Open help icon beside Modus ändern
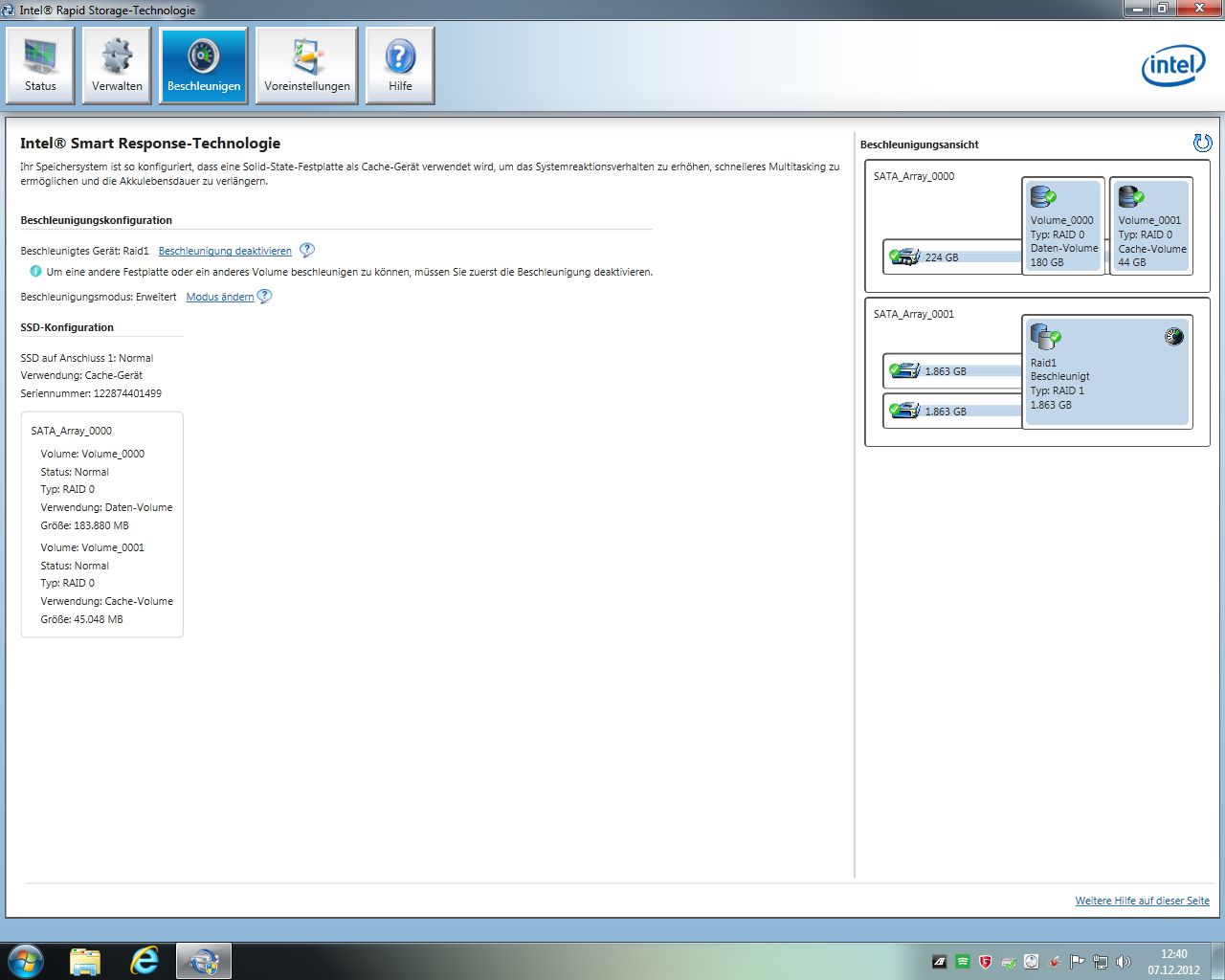 click(x=264, y=296)
